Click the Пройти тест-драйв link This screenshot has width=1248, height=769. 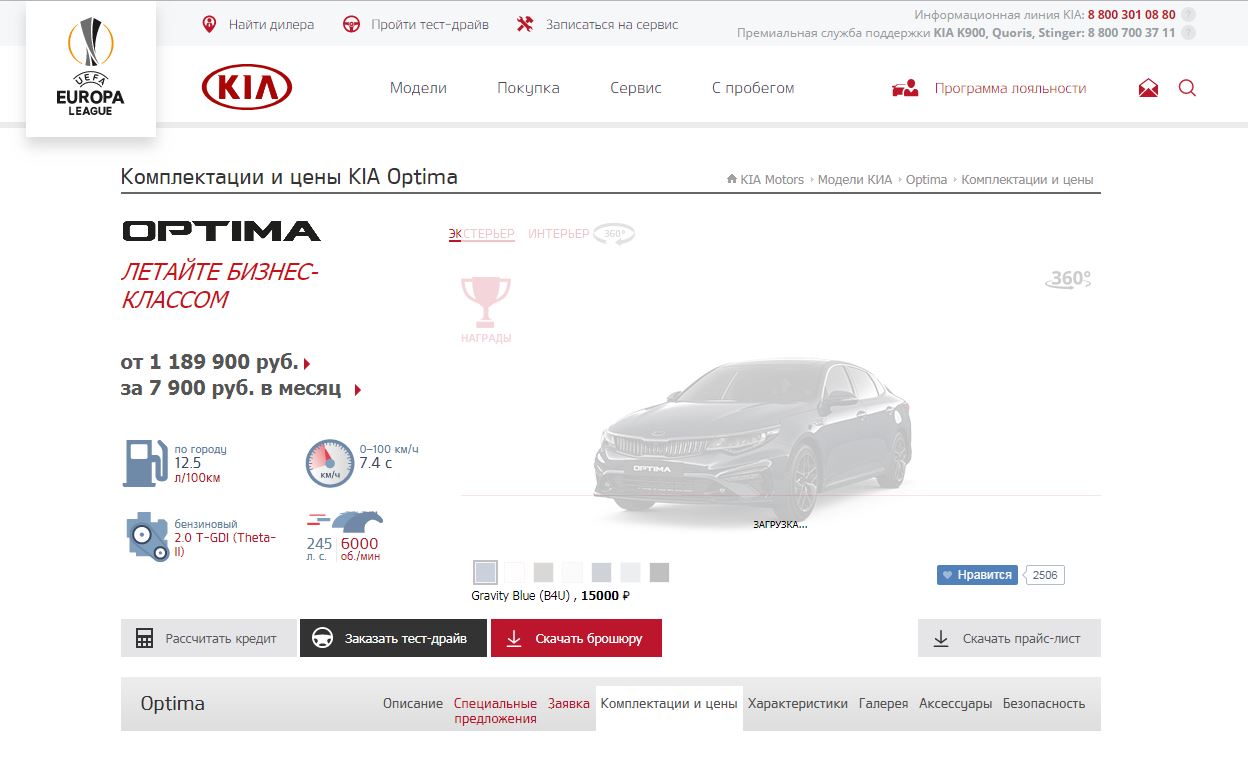click(430, 24)
